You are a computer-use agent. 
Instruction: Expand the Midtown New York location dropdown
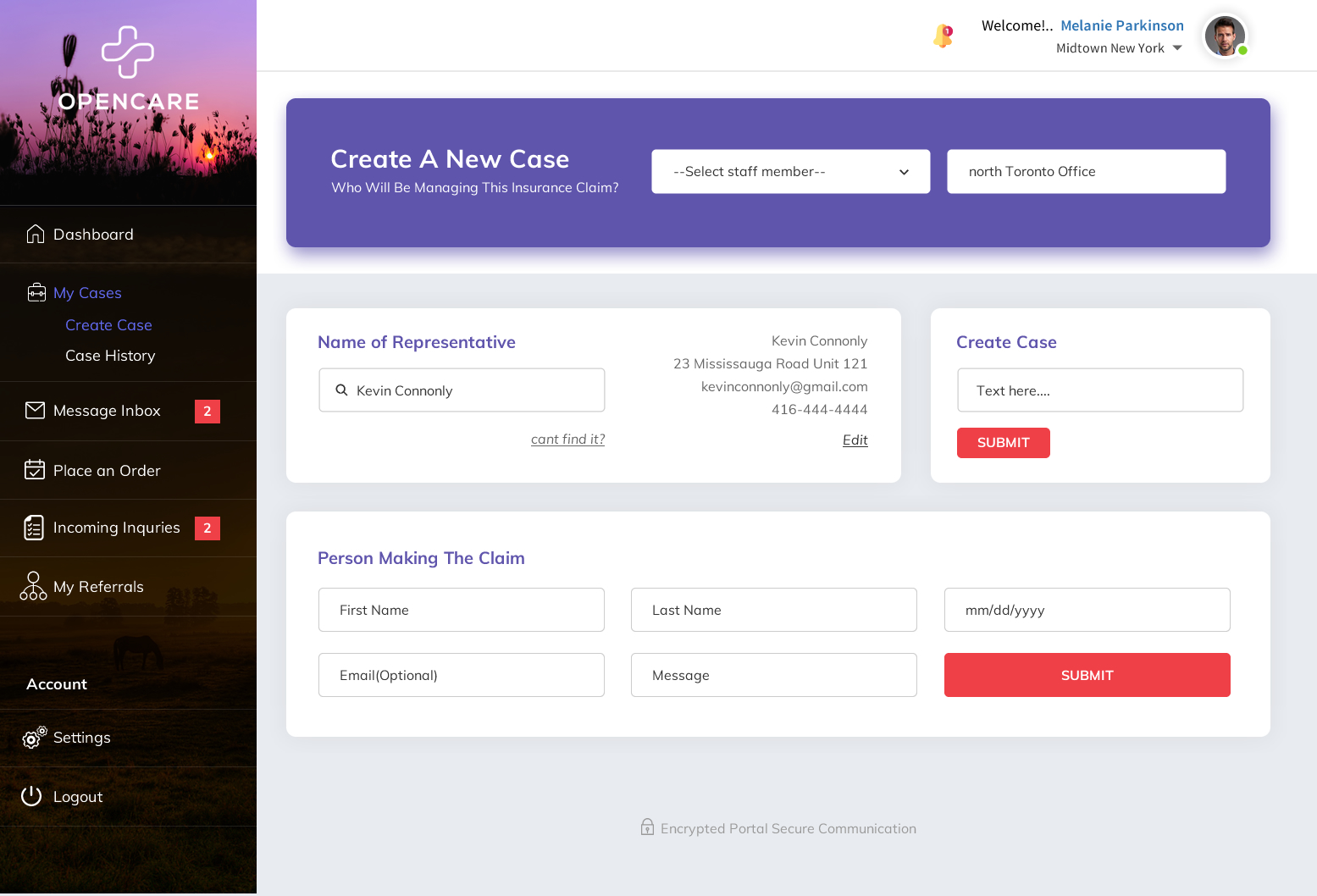(x=1177, y=48)
